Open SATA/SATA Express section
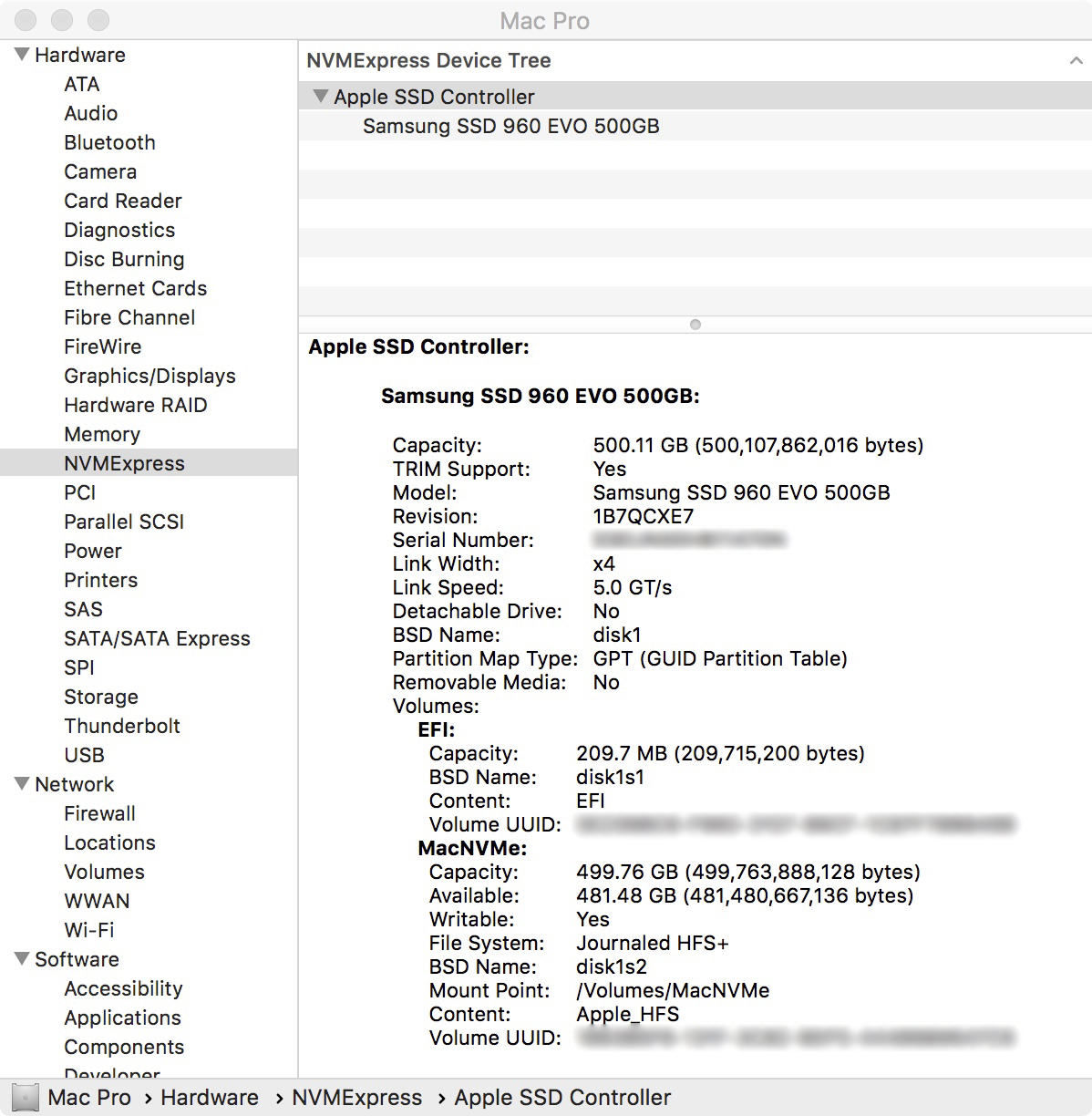Viewport: 1092px width, 1116px height. pos(157,638)
